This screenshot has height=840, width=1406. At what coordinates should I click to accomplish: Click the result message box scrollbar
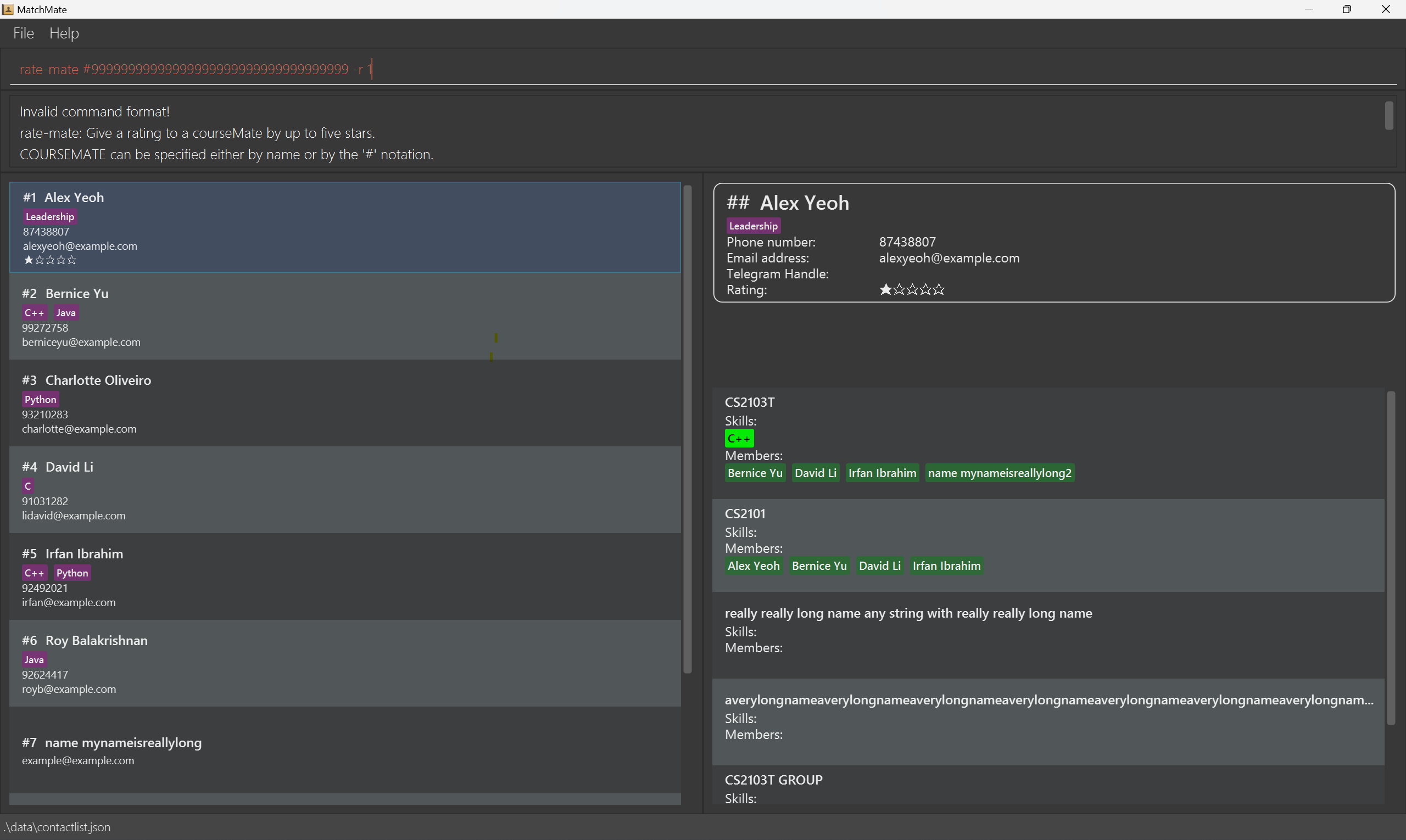click(1388, 116)
